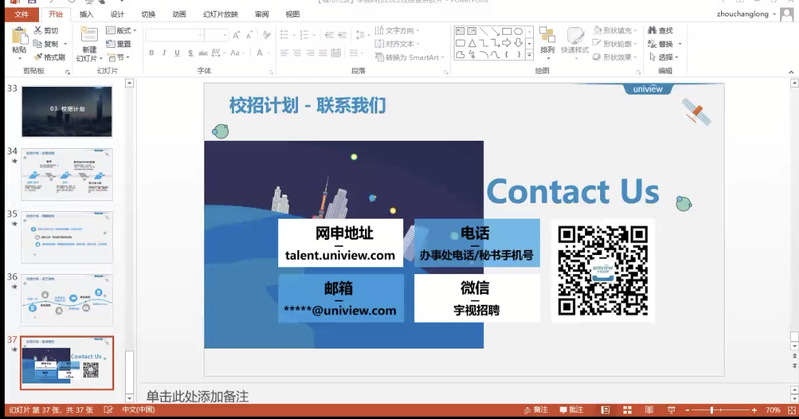Toggle strikethrough (abc)
This screenshot has width=799, height=419.
203,53
